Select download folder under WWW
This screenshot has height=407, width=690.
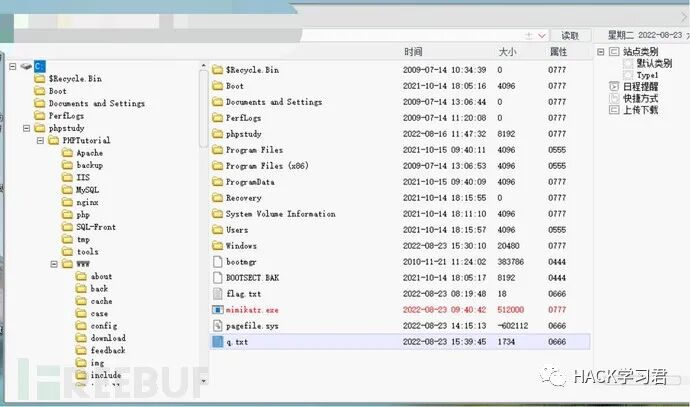[x=108, y=338]
